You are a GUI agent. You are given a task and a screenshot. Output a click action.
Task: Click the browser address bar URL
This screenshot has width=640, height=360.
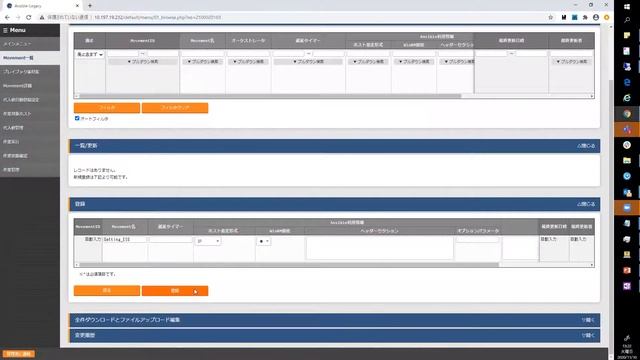158,18
